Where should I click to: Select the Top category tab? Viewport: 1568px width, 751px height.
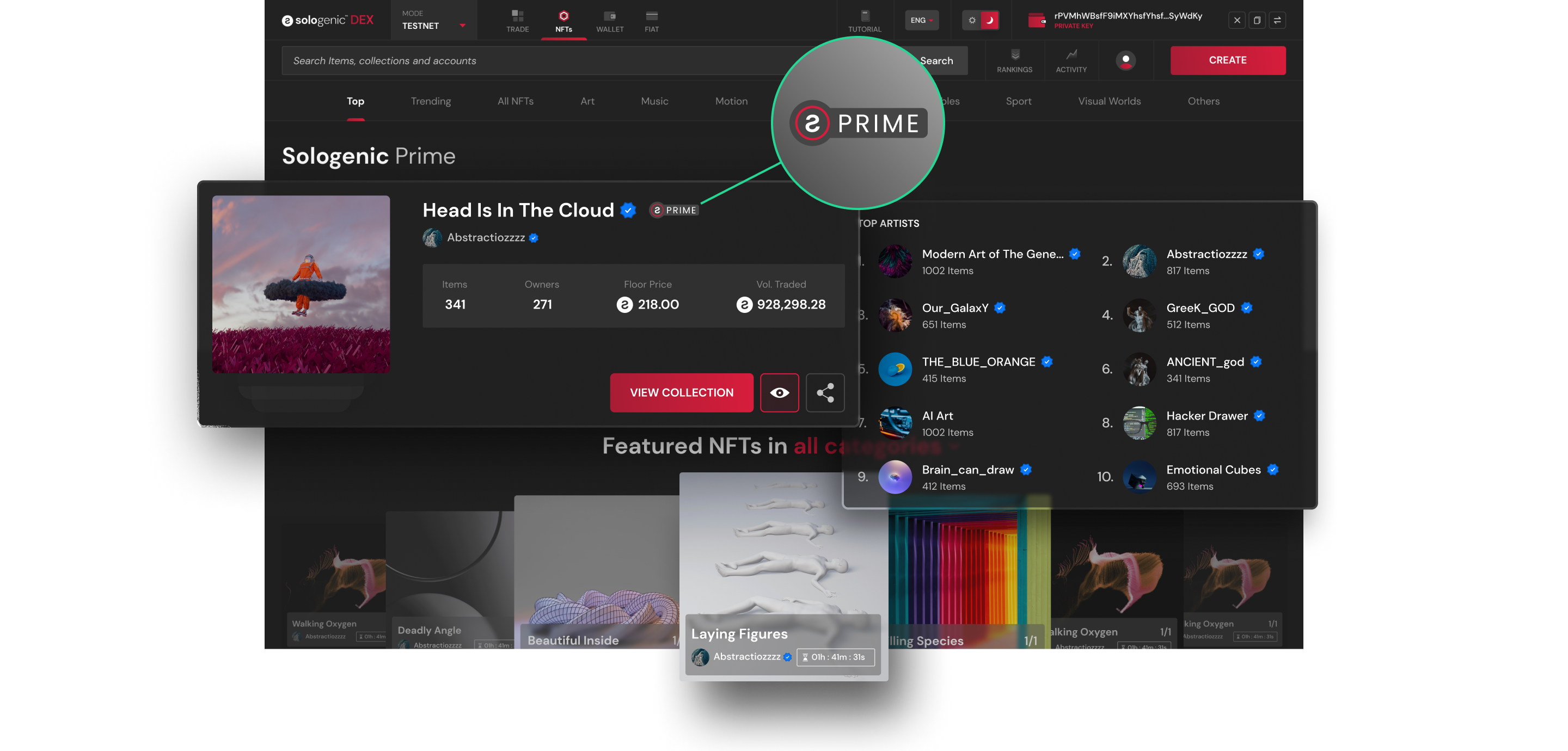point(356,101)
